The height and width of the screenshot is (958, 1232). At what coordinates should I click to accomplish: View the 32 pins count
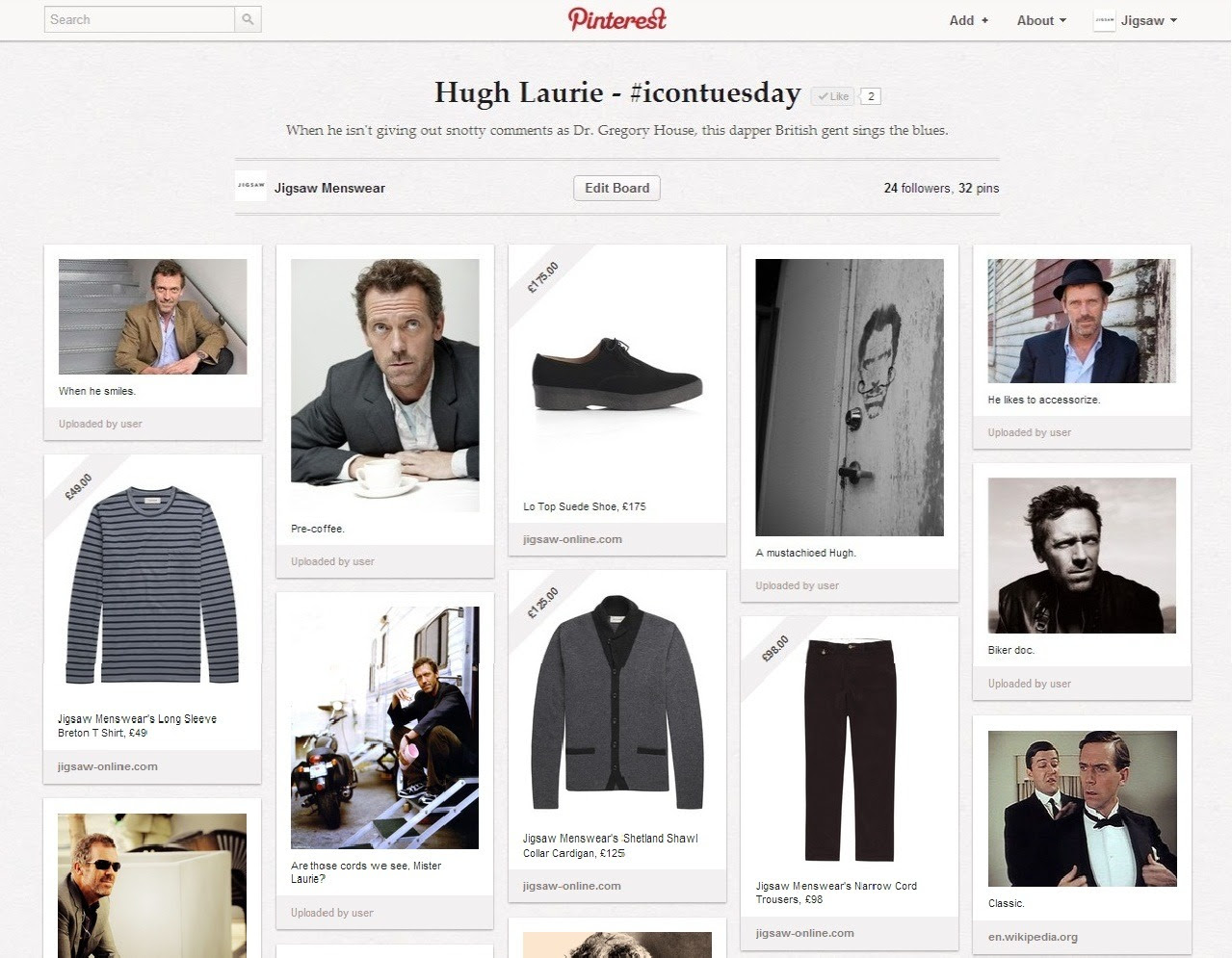point(979,189)
